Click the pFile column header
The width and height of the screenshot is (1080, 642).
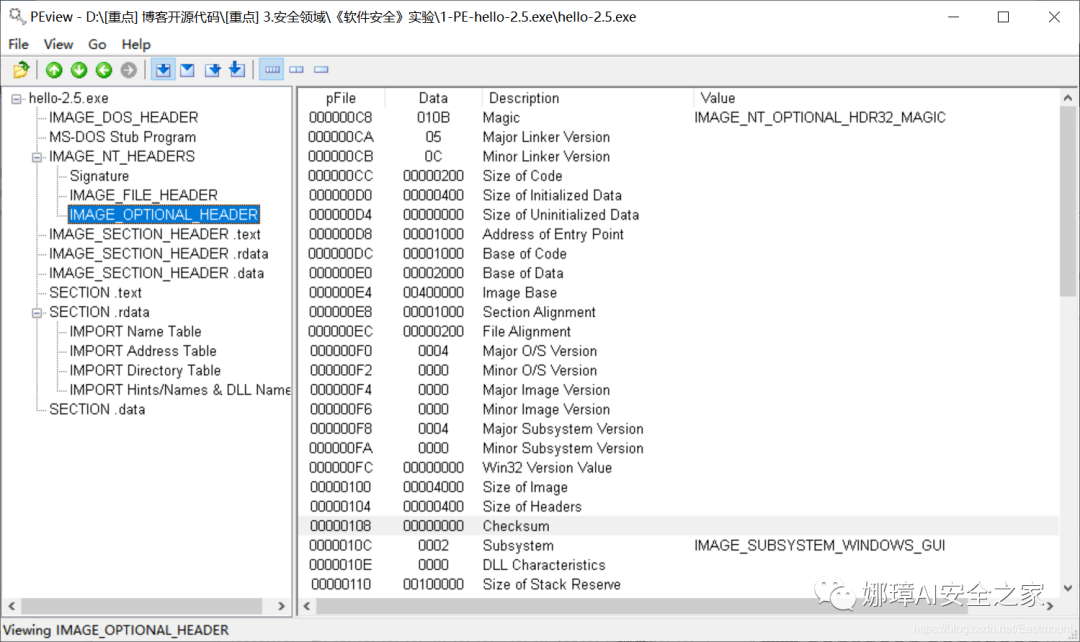coord(341,98)
